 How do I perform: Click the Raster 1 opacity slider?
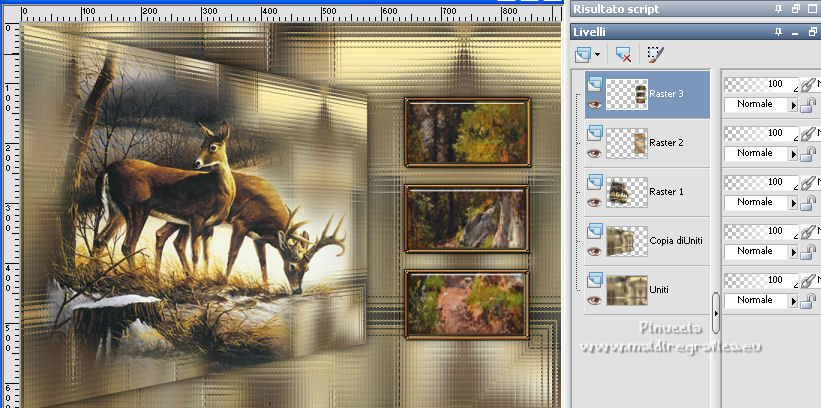point(762,181)
